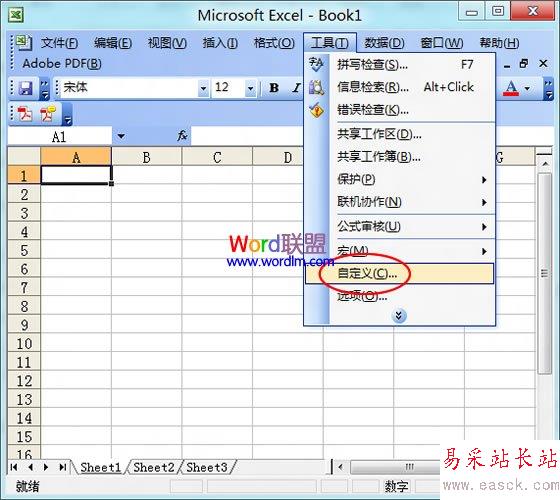The width and height of the screenshot is (560, 500).
Task: Click the error checking icon in menu
Action: [316, 110]
